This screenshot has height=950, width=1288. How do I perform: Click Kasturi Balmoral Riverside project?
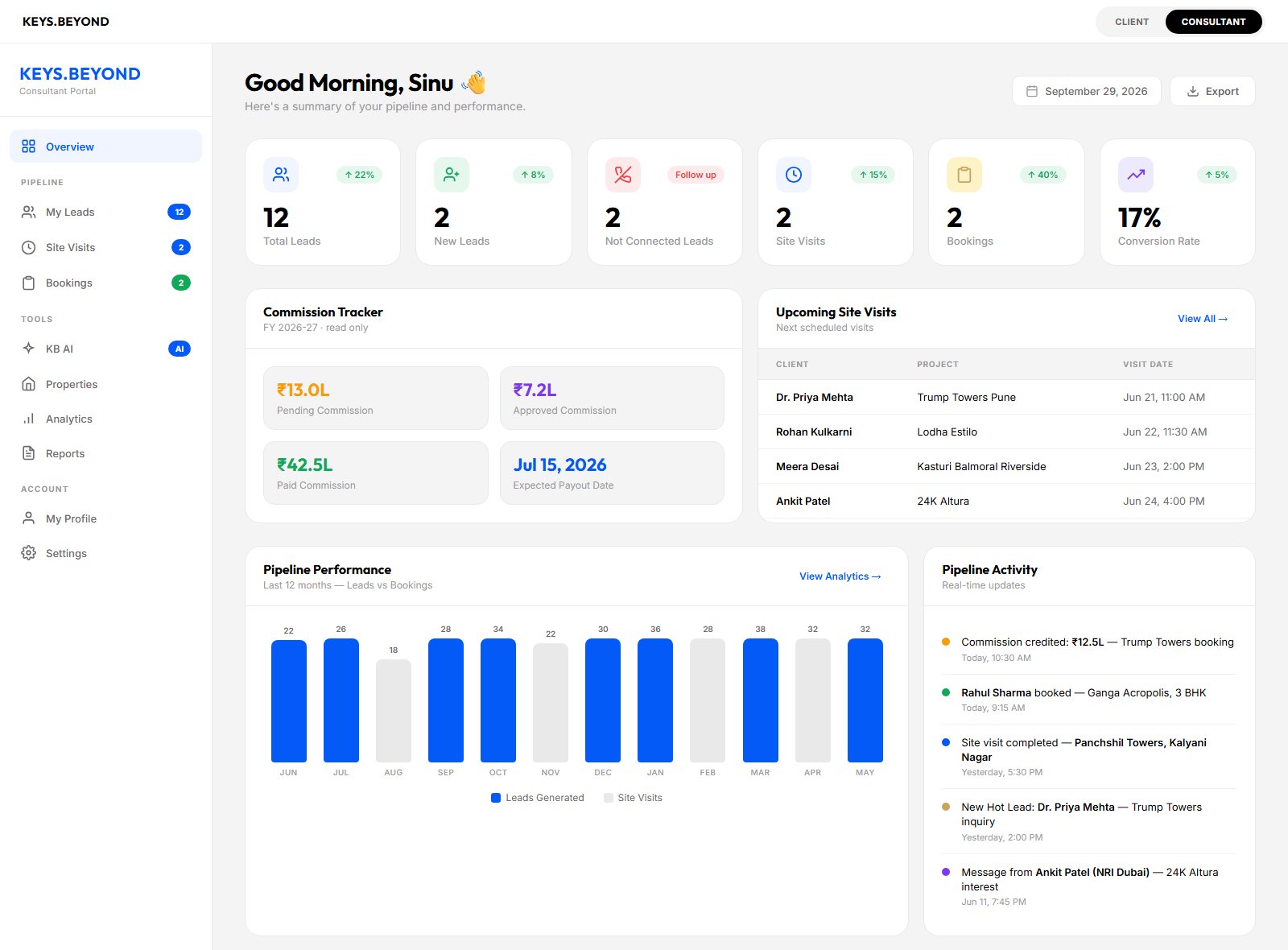(x=981, y=466)
